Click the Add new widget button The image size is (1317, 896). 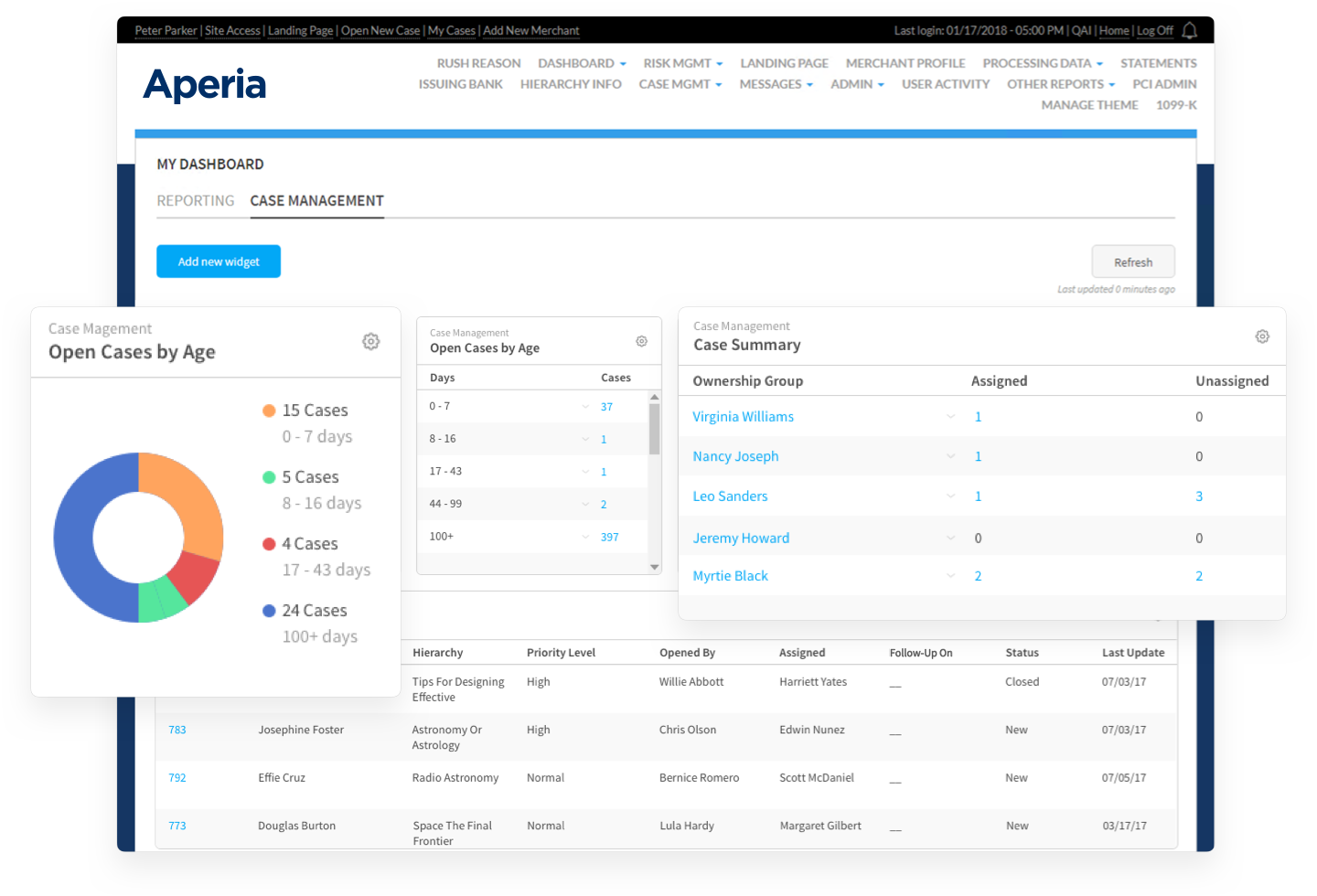[x=218, y=261]
